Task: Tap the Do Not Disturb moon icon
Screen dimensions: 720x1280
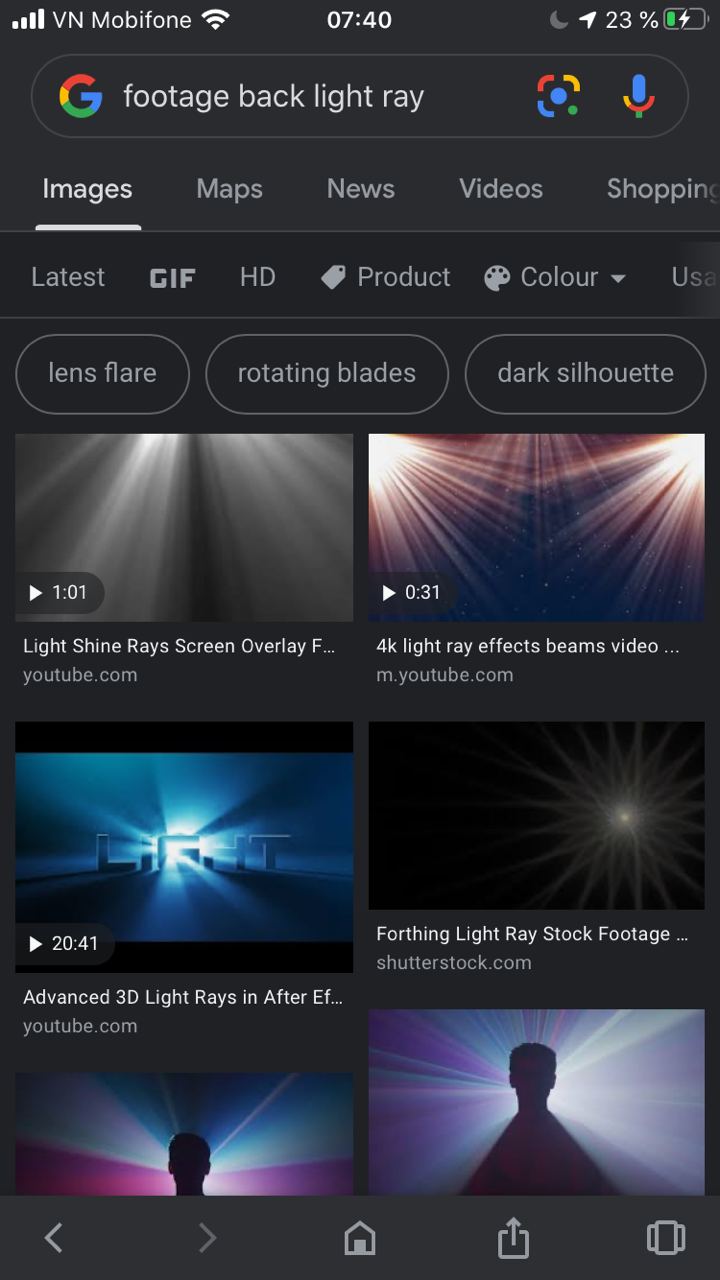Action: tap(558, 19)
